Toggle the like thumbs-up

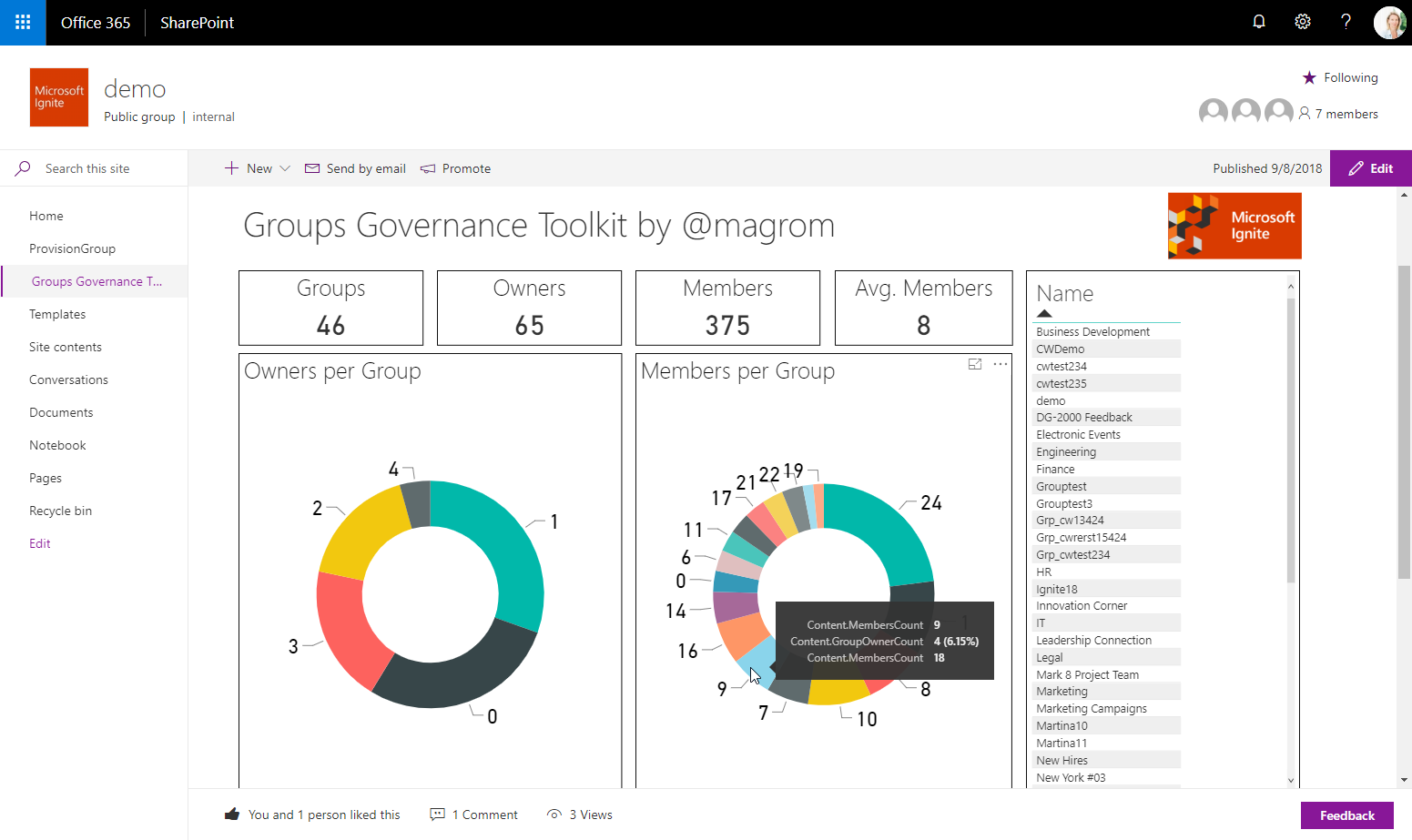232,815
